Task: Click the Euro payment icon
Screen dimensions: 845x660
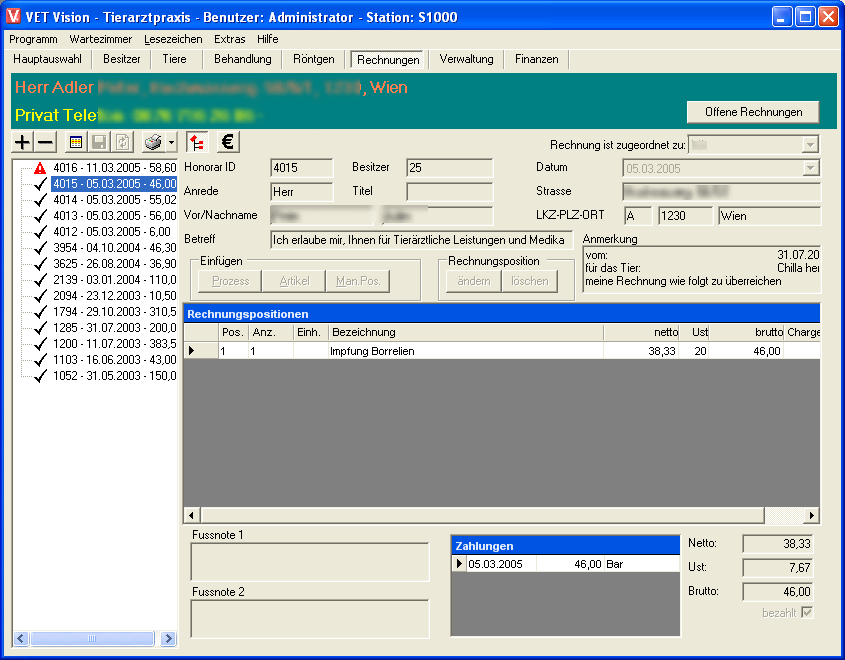Action: [x=228, y=142]
